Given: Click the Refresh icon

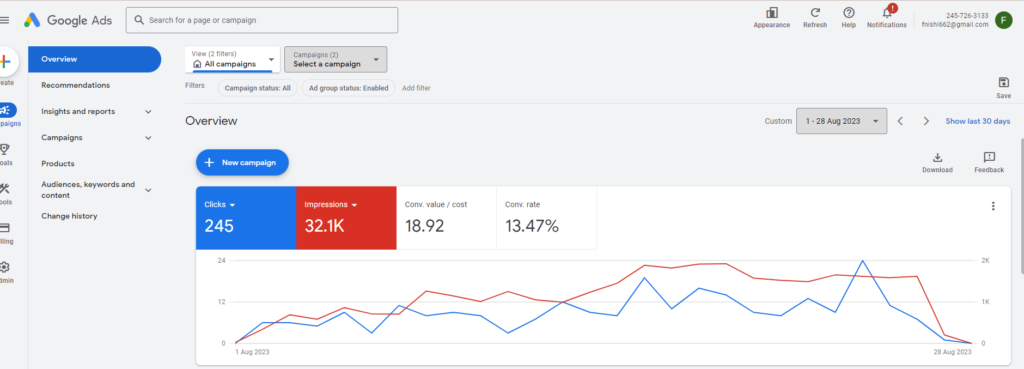Looking at the screenshot, I should [815, 12].
